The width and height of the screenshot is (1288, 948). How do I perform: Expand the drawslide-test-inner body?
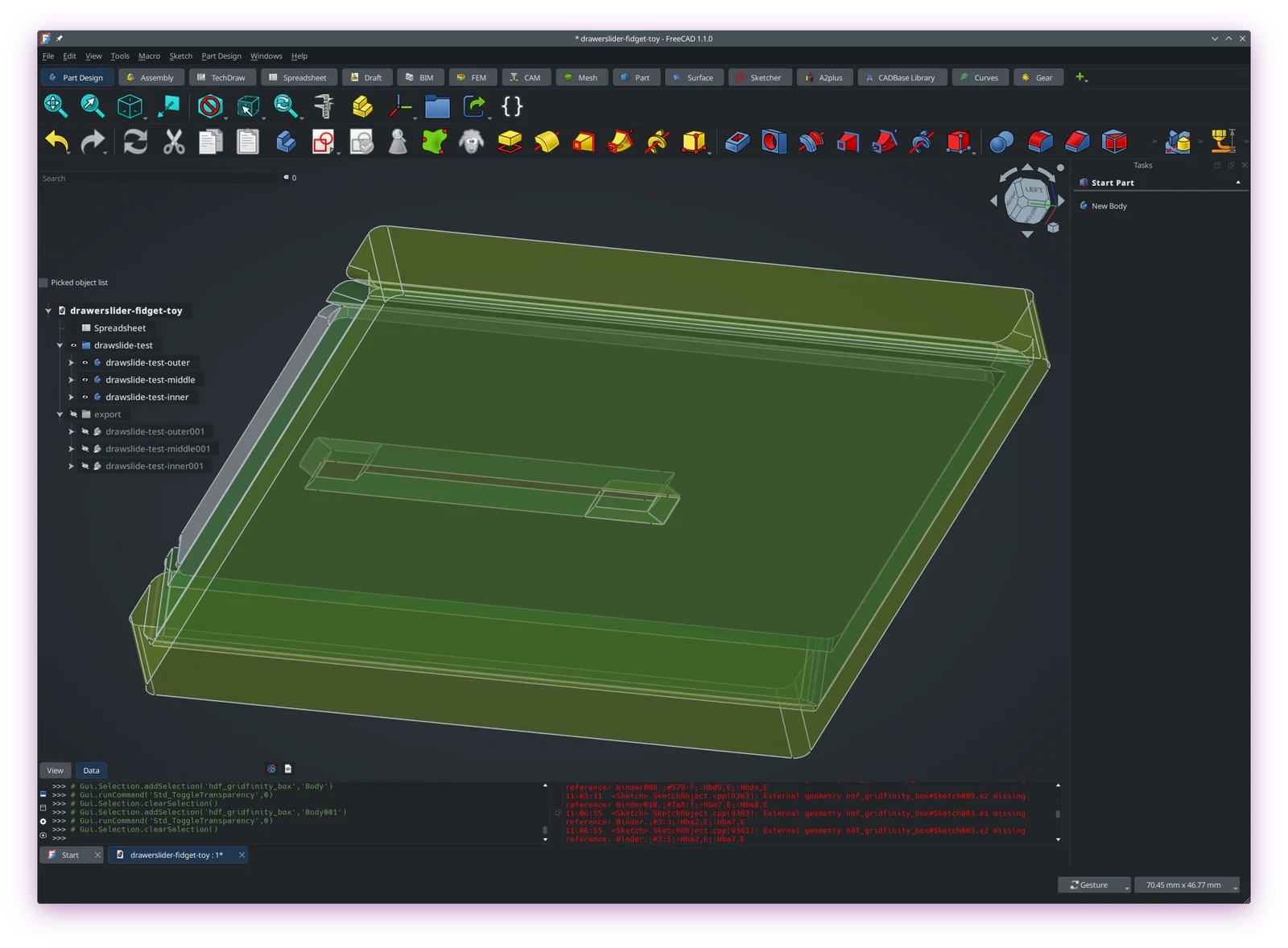(x=71, y=398)
